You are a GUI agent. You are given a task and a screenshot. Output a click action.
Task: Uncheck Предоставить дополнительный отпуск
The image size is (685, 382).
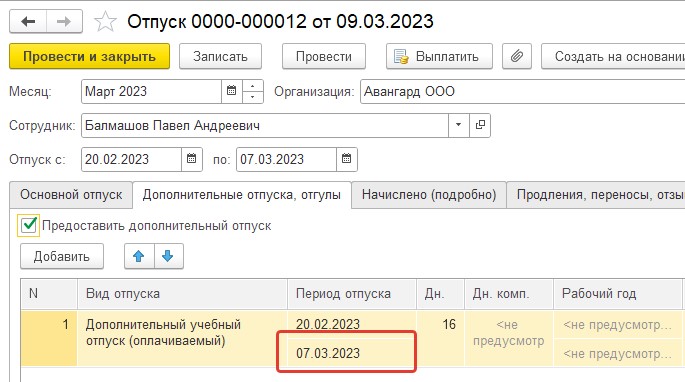(28, 226)
